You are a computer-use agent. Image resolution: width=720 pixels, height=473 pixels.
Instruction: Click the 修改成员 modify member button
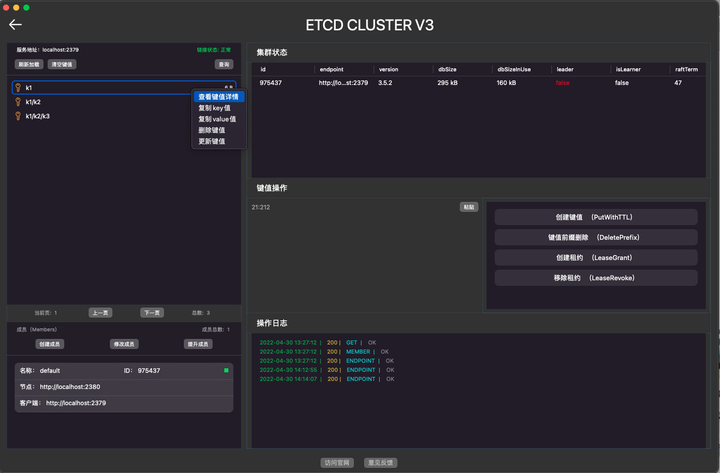124,344
